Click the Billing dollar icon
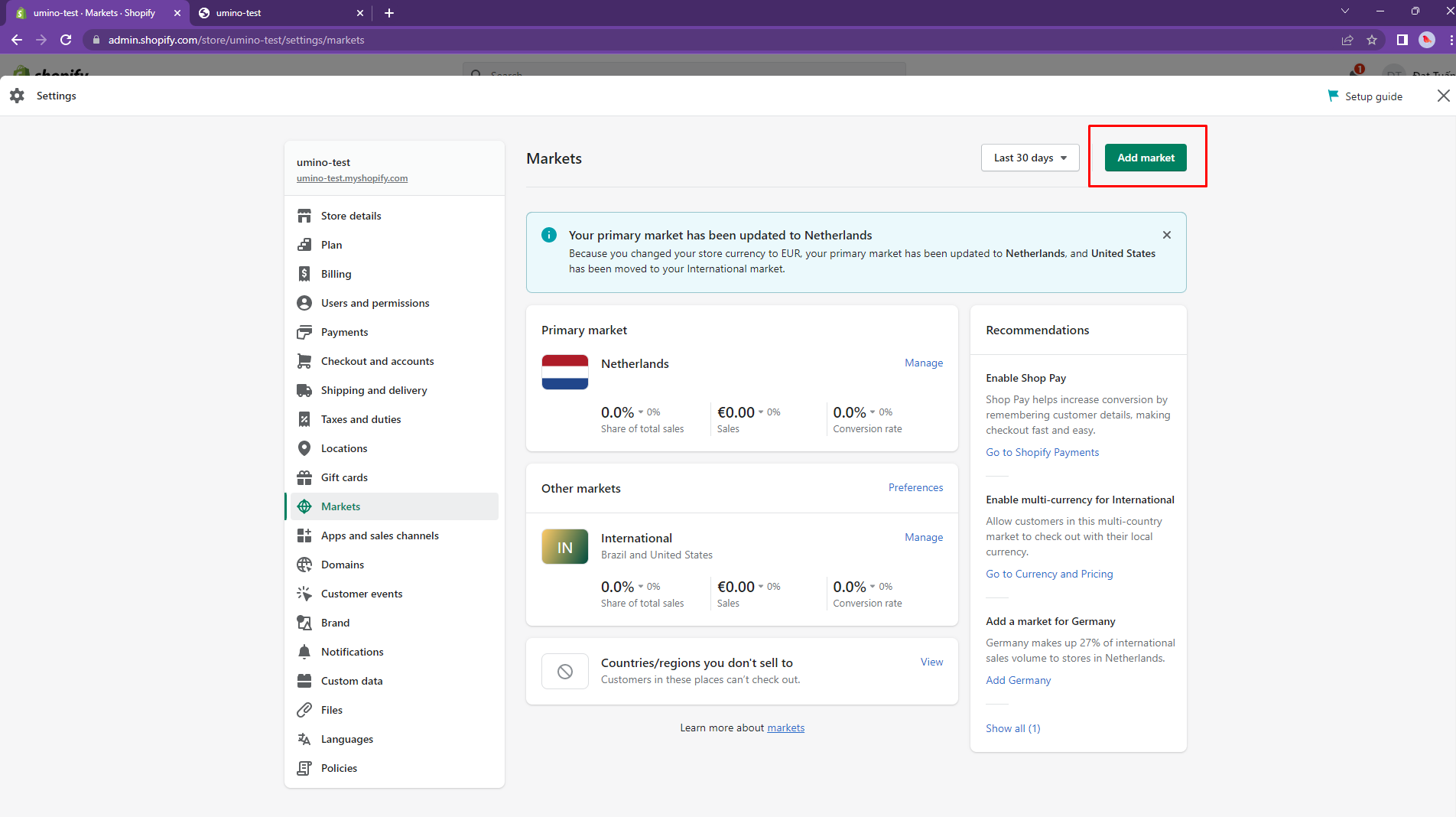The image size is (1456, 817). coord(304,274)
